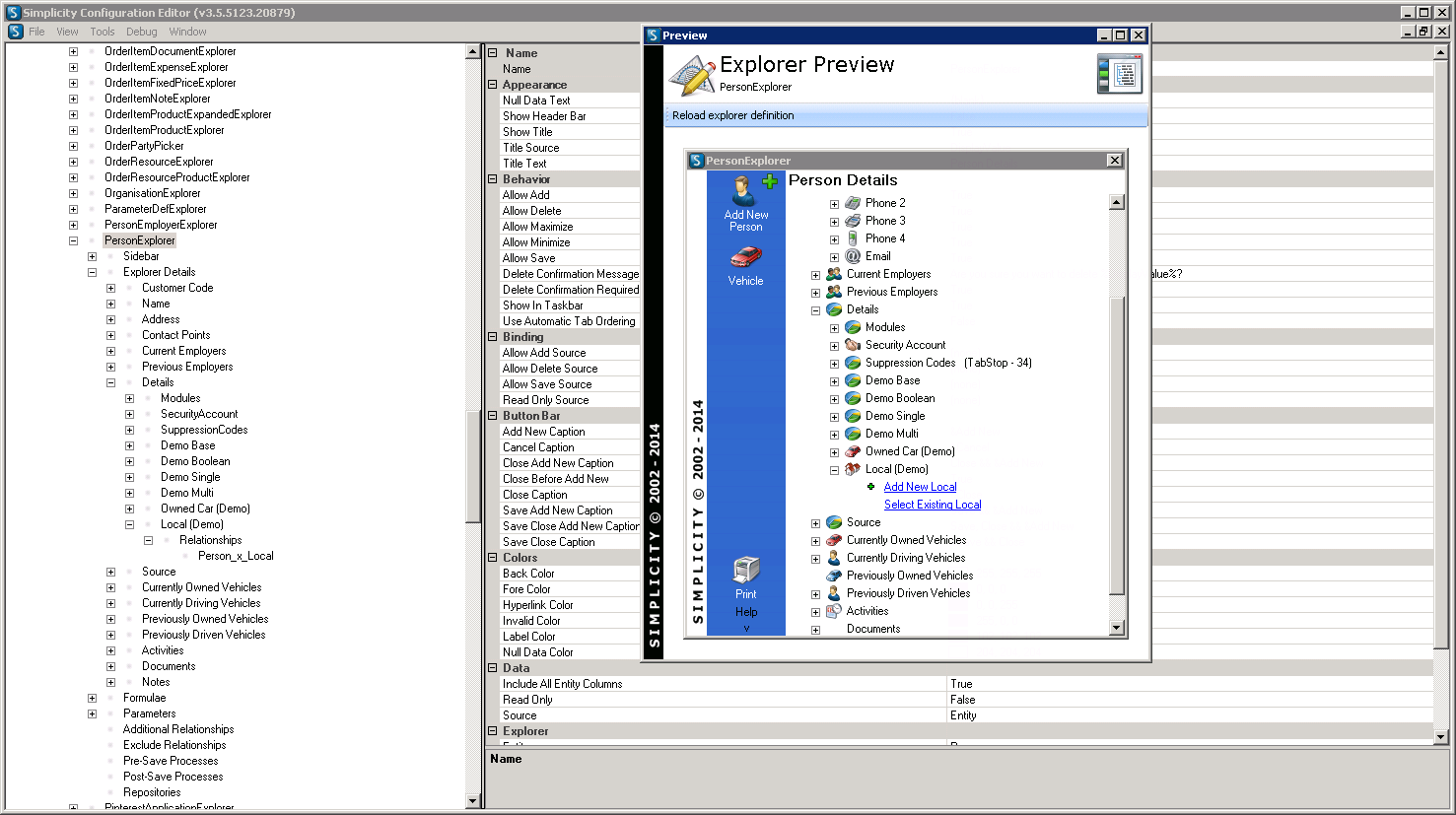Screen dimensions: 1456x815
Task: Click the Include All Entity Columns value True
Action: 1190,684
